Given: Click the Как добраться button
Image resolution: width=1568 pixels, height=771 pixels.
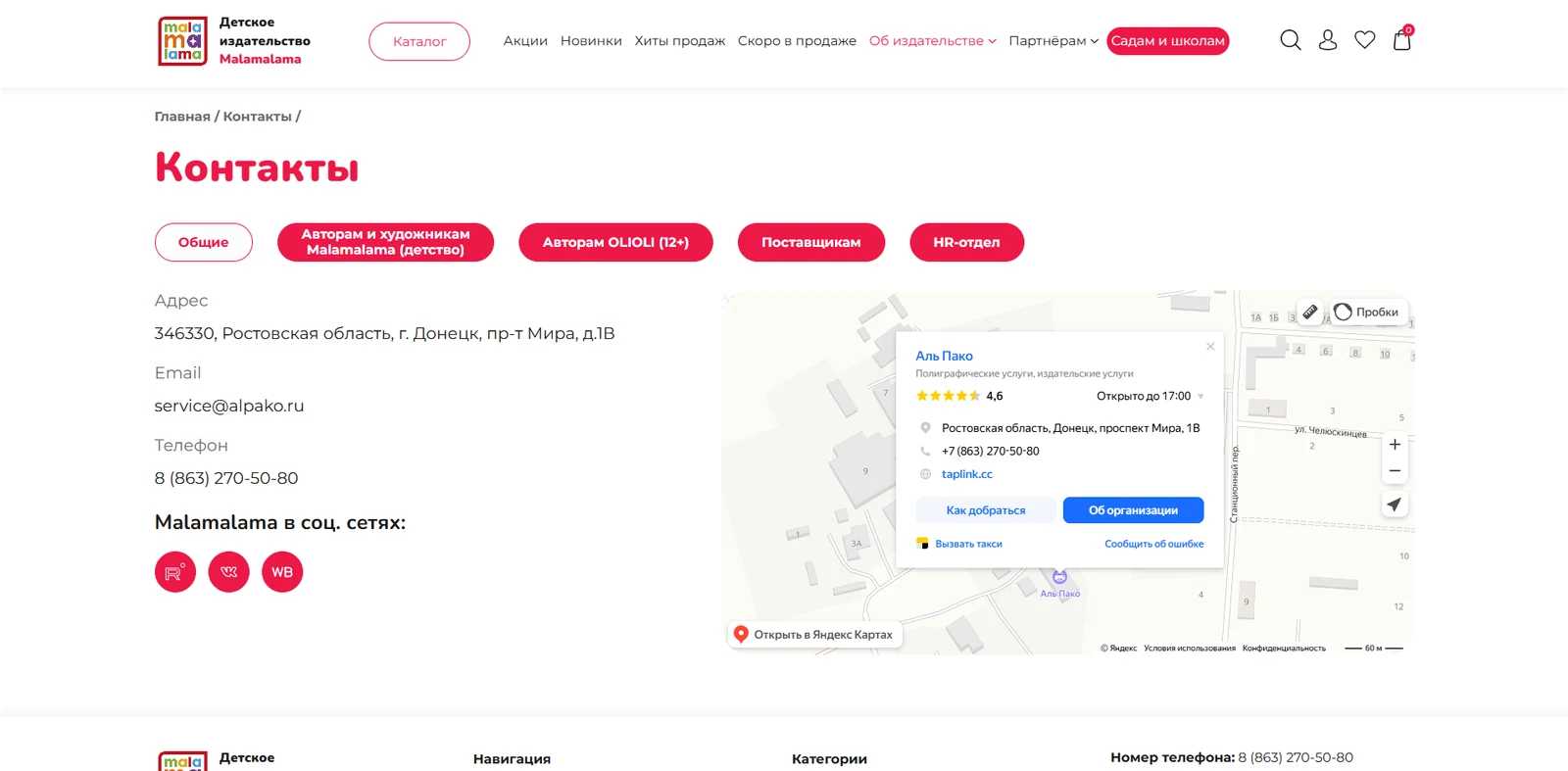Looking at the screenshot, I should pyautogui.click(x=986, y=510).
